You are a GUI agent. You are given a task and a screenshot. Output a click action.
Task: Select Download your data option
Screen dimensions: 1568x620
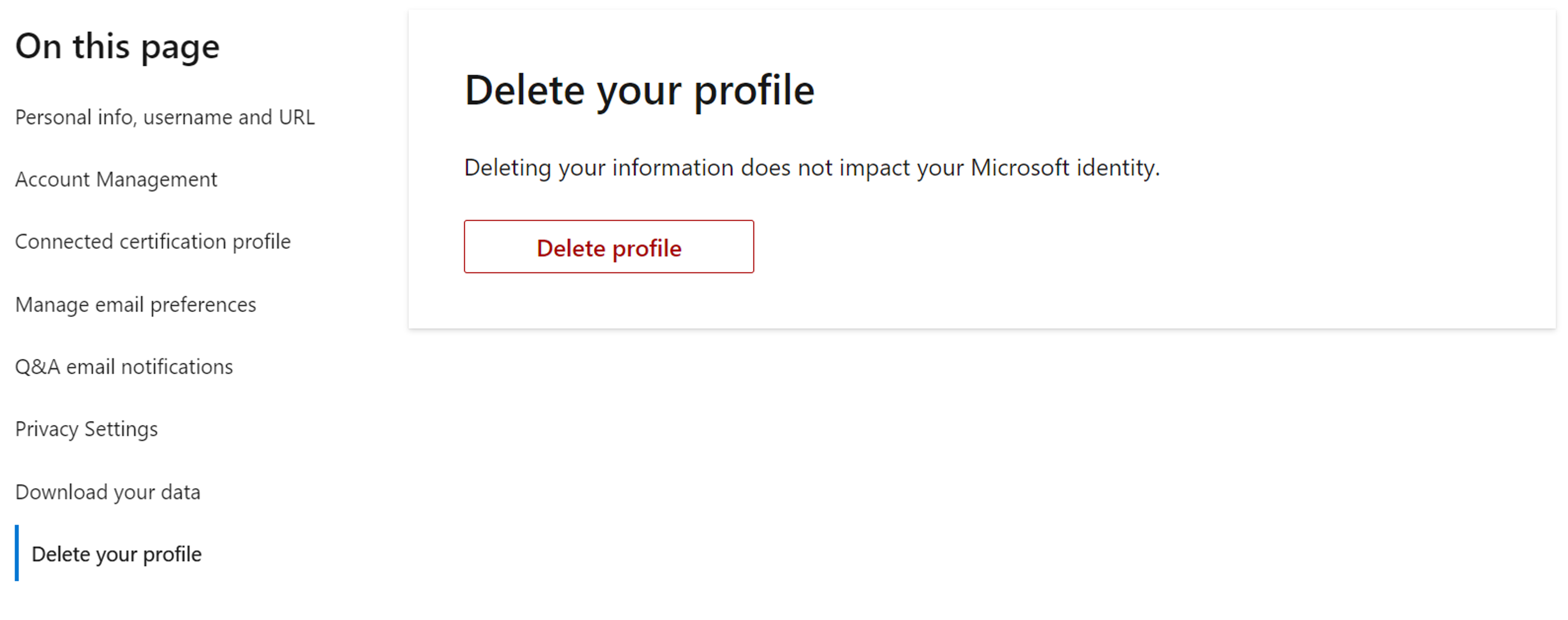coord(108,491)
